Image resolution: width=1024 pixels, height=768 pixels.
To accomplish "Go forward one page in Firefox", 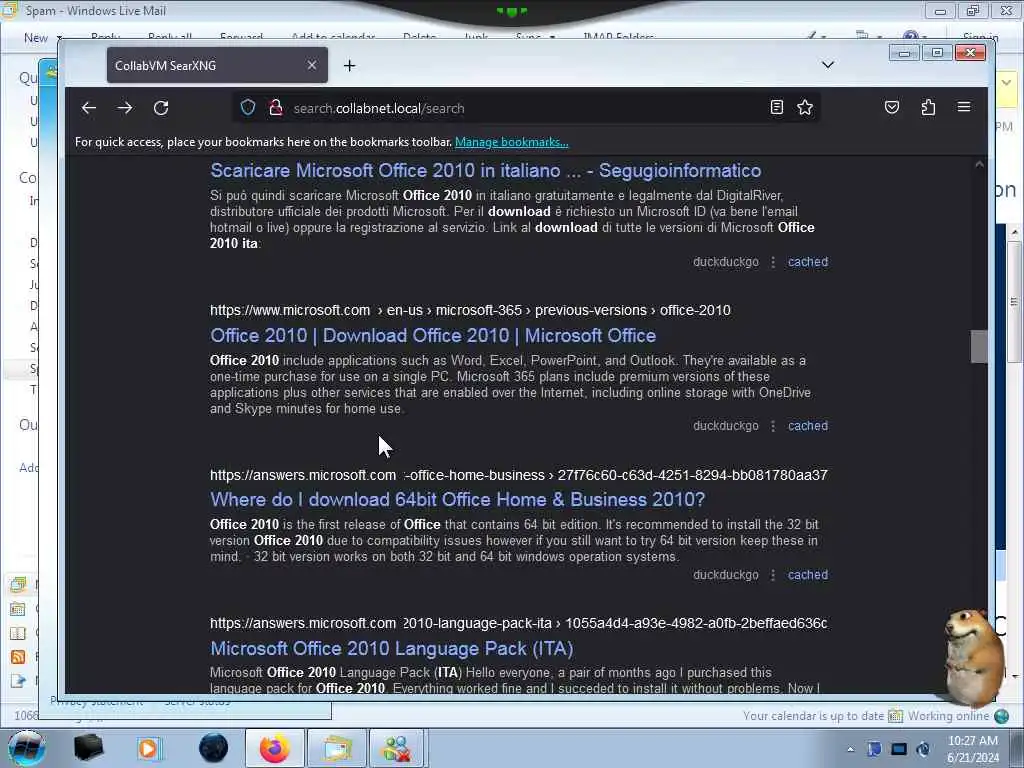I will click(125, 108).
